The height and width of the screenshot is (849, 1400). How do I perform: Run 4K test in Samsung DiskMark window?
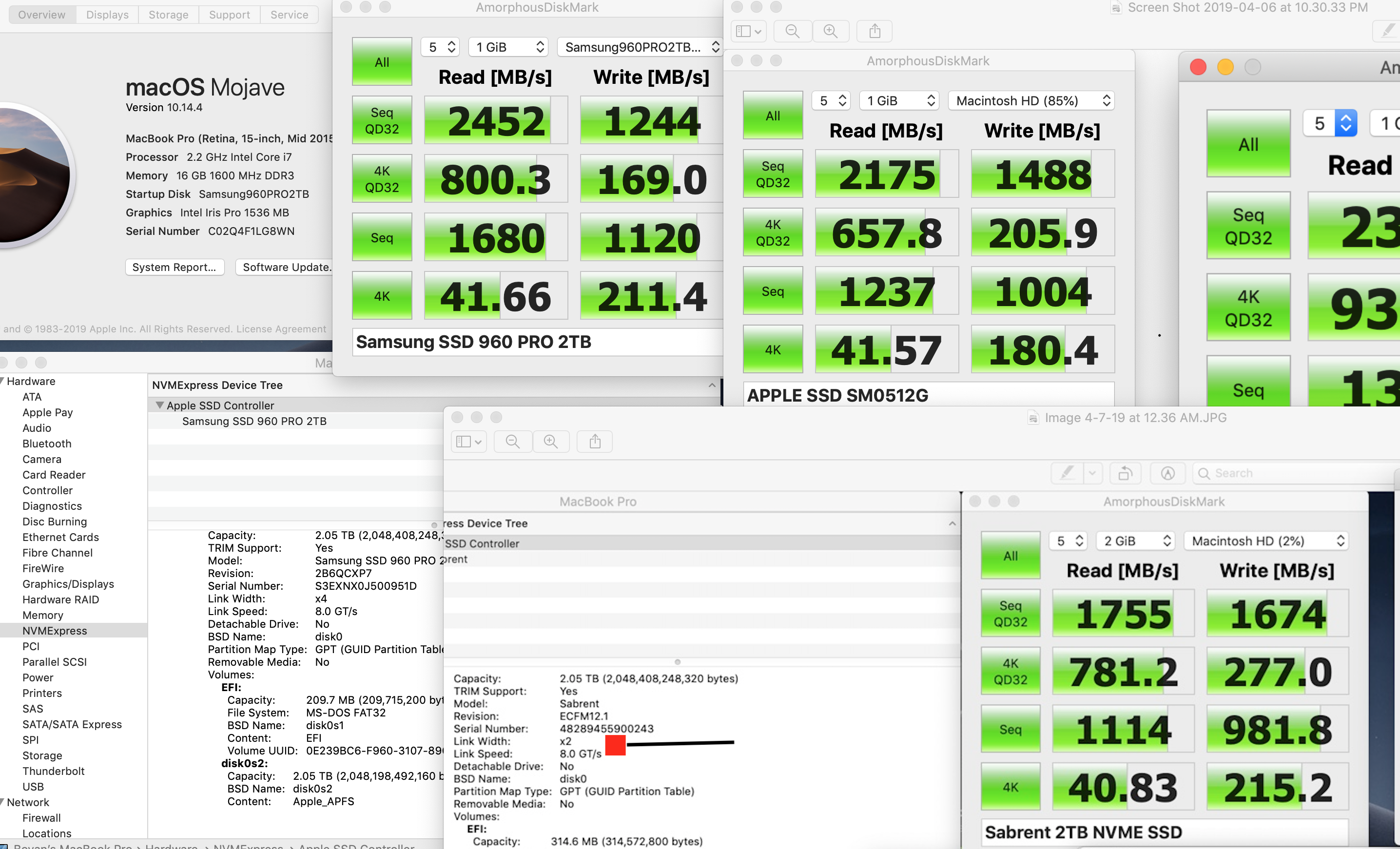click(382, 296)
